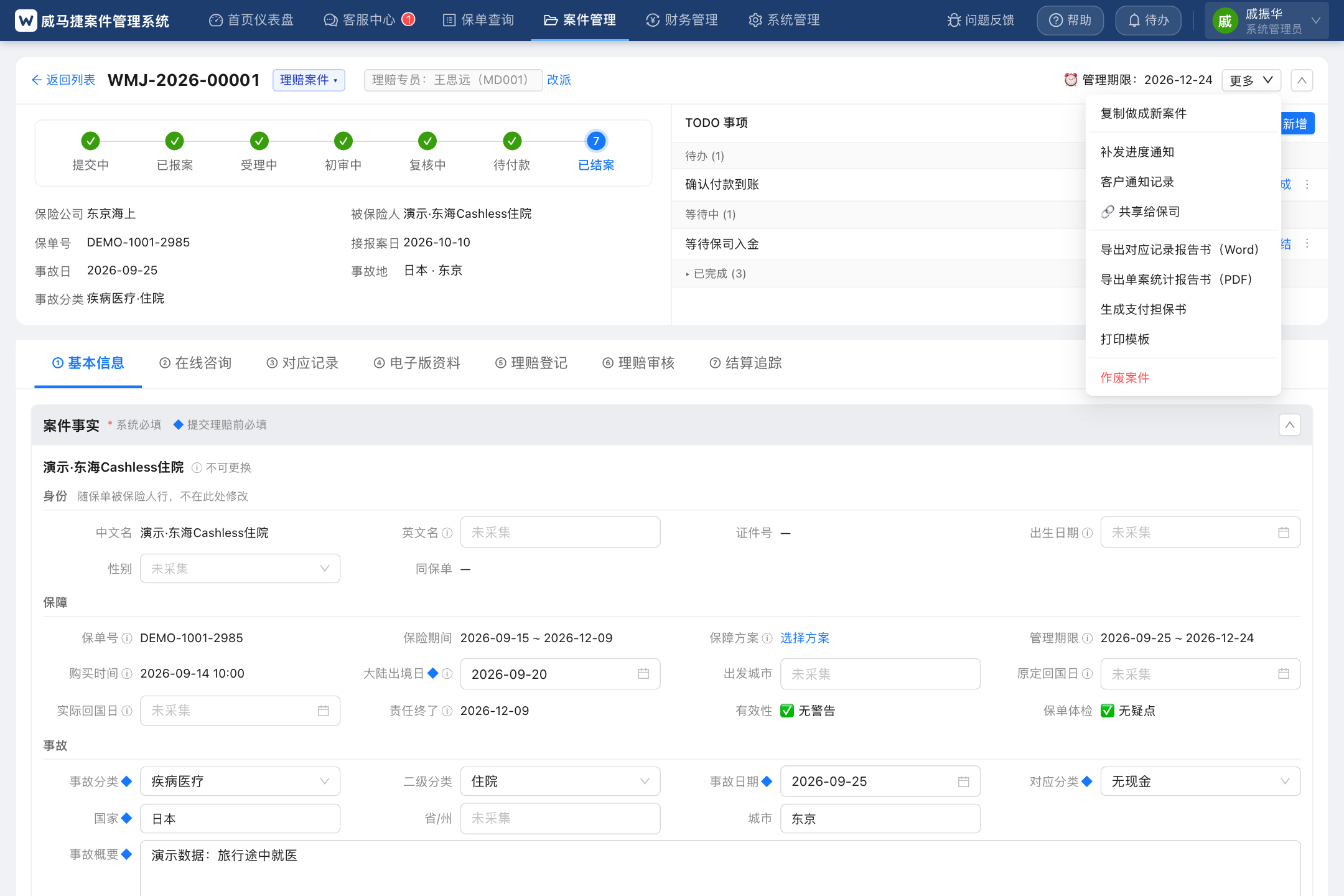Screen dimensions: 1344x896
Task: Click info icon next to 保障方案
Action: [767, 638]
